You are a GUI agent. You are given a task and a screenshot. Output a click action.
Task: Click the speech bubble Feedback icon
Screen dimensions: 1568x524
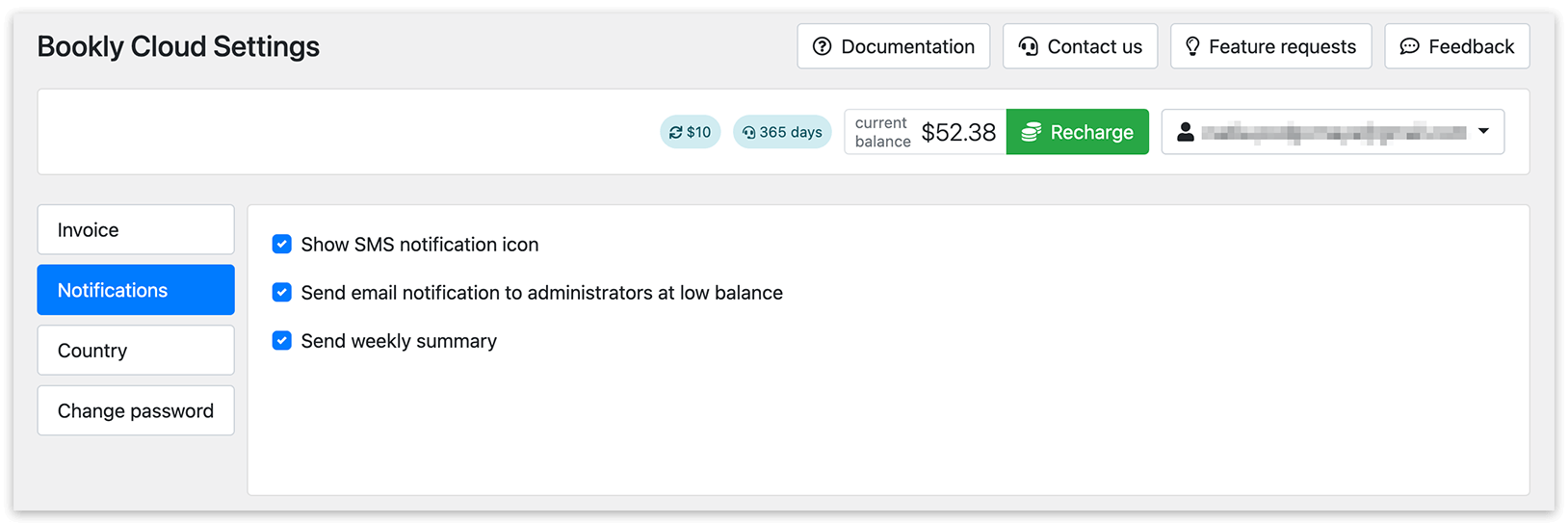(1409, 46)
